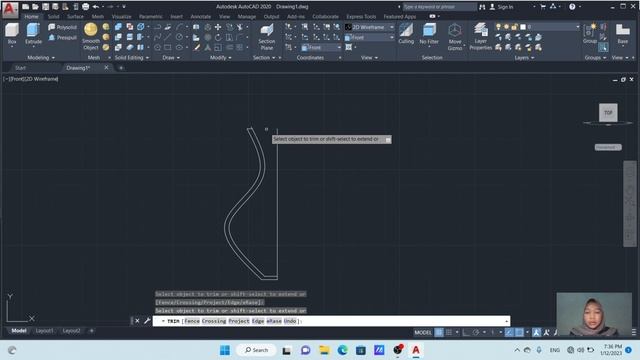The image size is (640, 360).
Task: Click the layer color swatch in layer dropdown
Action: [x=523, y=27]
